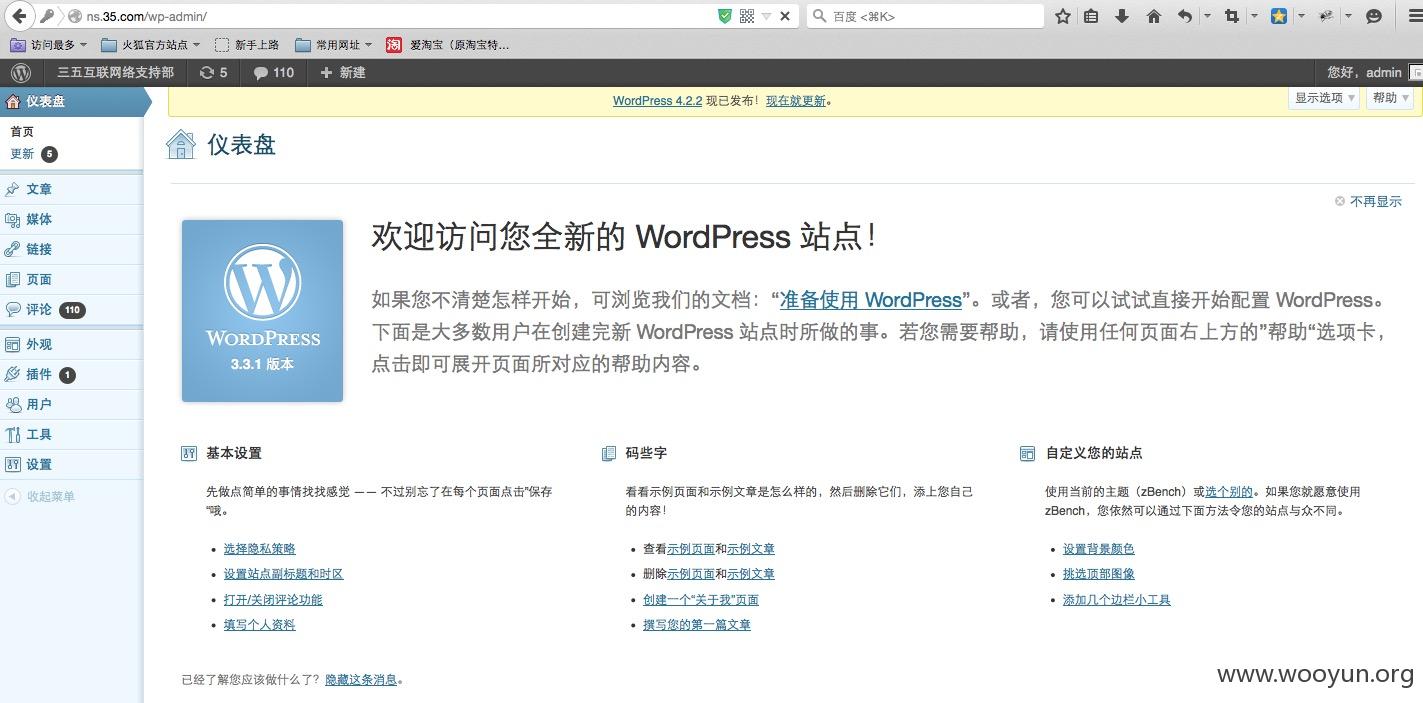The image size is (1423, 703).
Task: Open 常用网址 bookmarks folder
Action: [x=334, y=45]
